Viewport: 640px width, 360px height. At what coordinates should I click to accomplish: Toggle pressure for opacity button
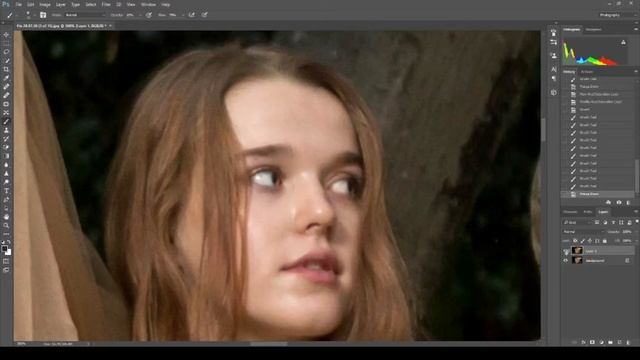(x=149, y=15)
